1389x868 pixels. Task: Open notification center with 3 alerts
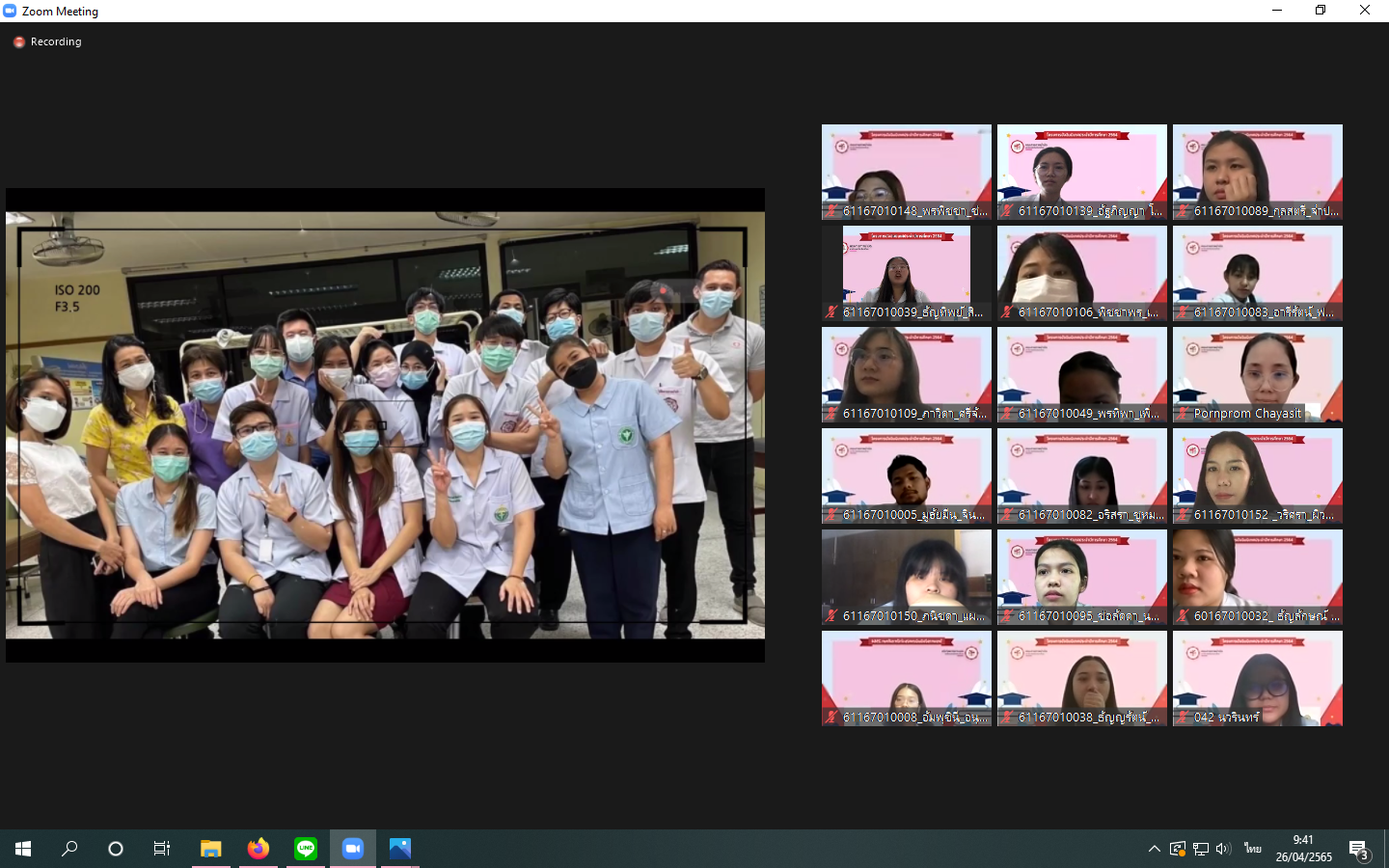1359,850
